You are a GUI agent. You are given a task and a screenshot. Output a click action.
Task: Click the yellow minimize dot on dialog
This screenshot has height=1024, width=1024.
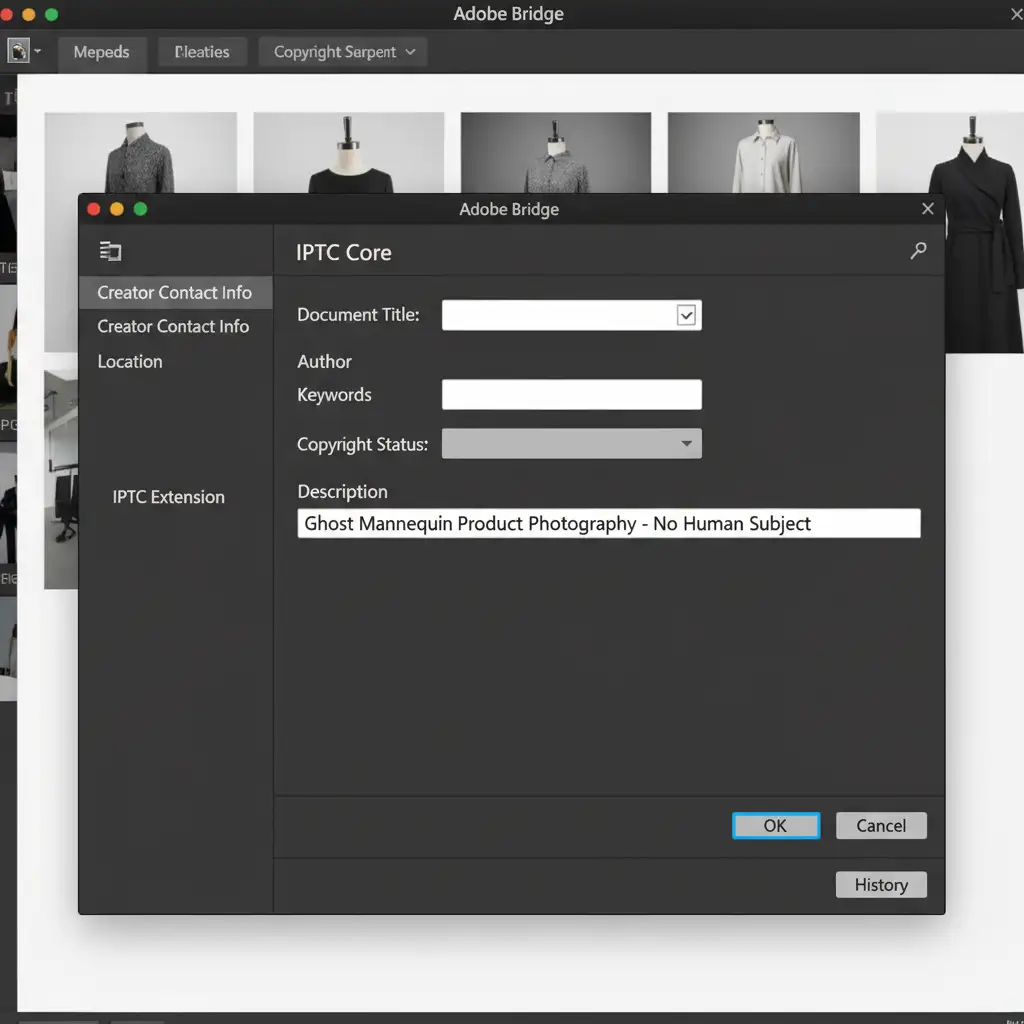(x=117, y=209)
